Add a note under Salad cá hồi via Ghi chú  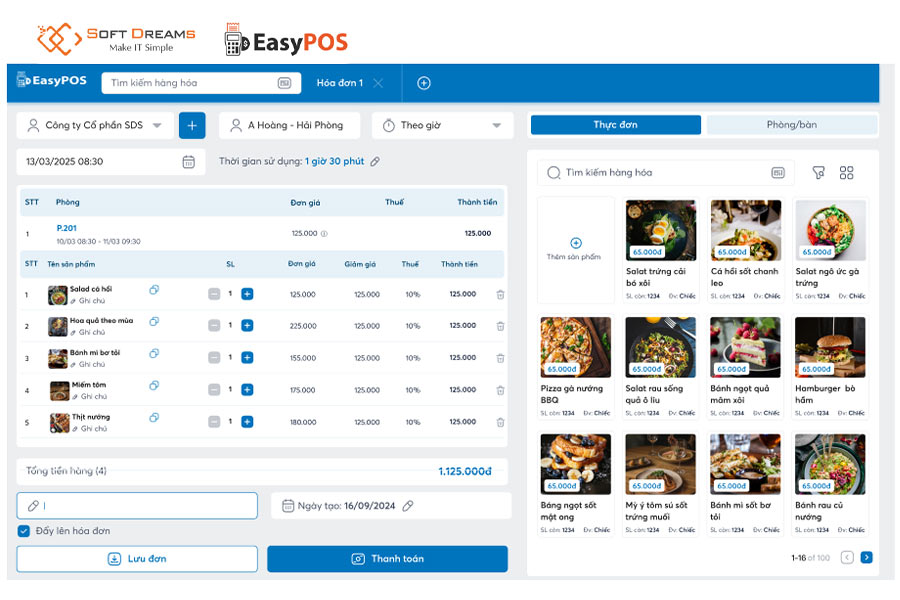click(x=88, y=301)
